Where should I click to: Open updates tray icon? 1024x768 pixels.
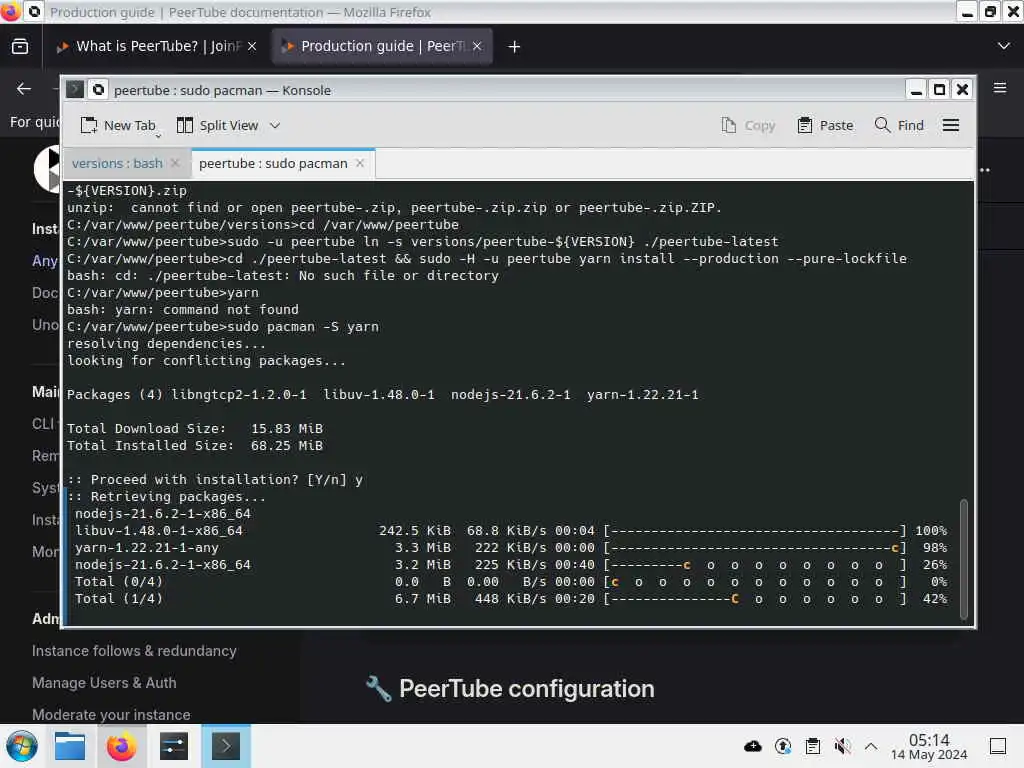click(783, 746)
